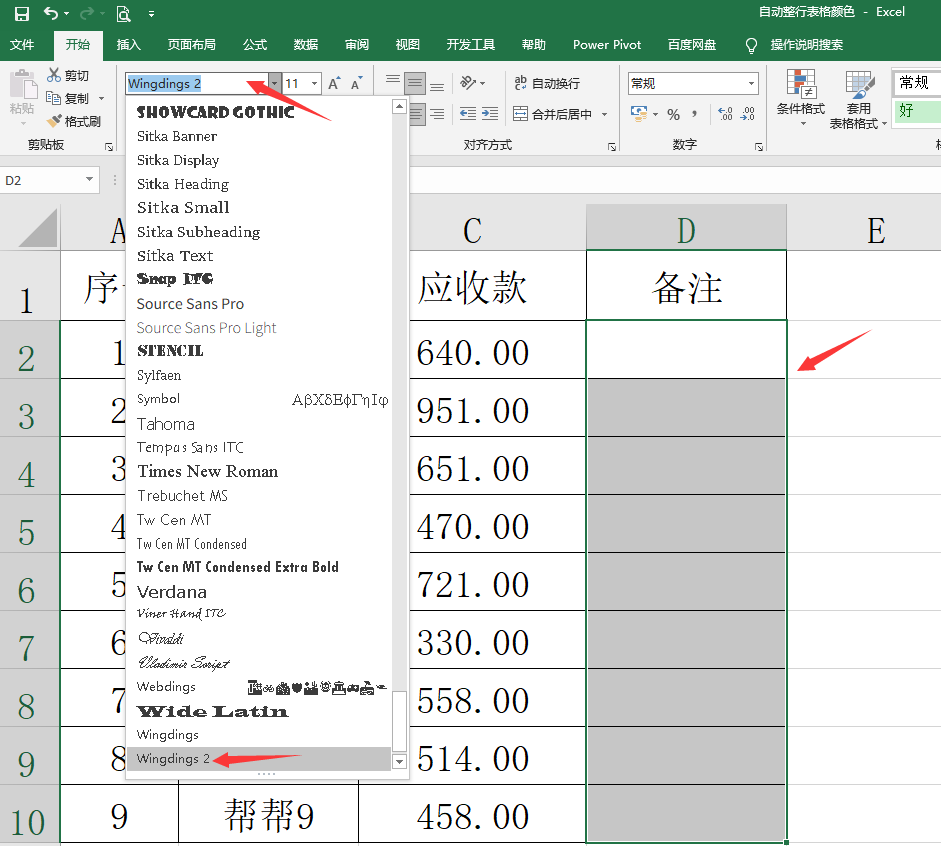Click the Comma Style icon
Image resolution: width=941 pixels, height=846 pixels.
coord(694,114)
